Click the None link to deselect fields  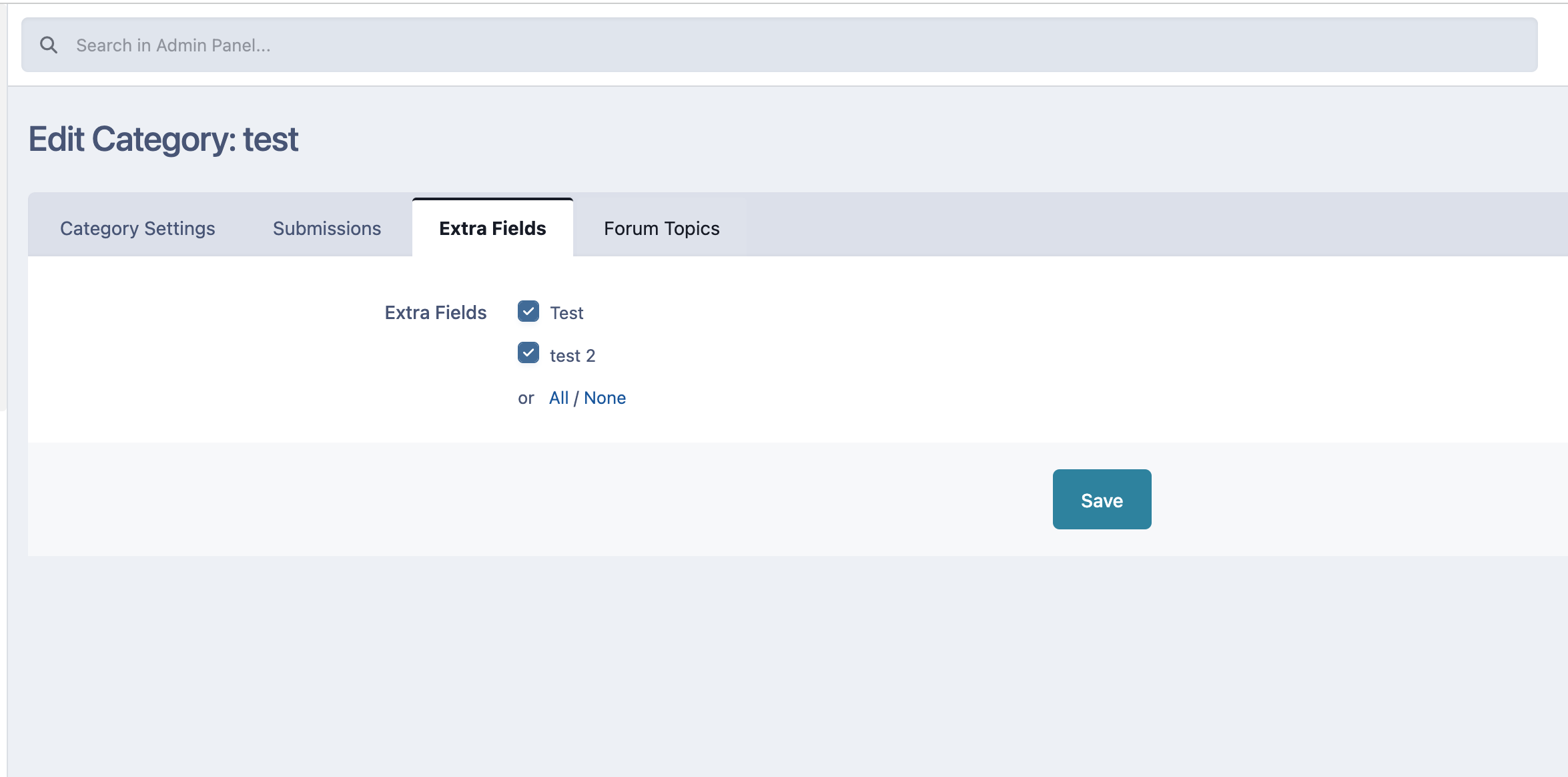(x=605, y=398)
